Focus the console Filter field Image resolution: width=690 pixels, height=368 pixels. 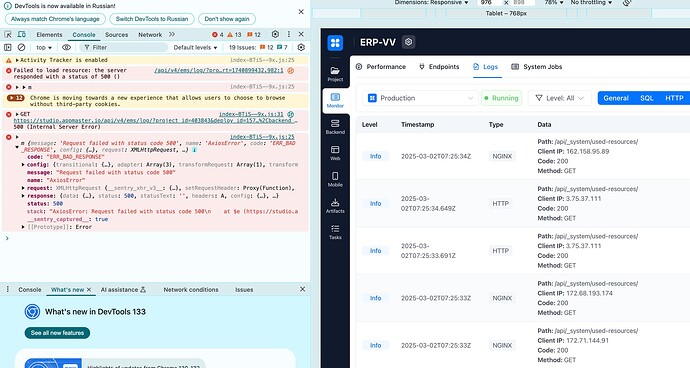pyautogui.click(x=124, y=47)
